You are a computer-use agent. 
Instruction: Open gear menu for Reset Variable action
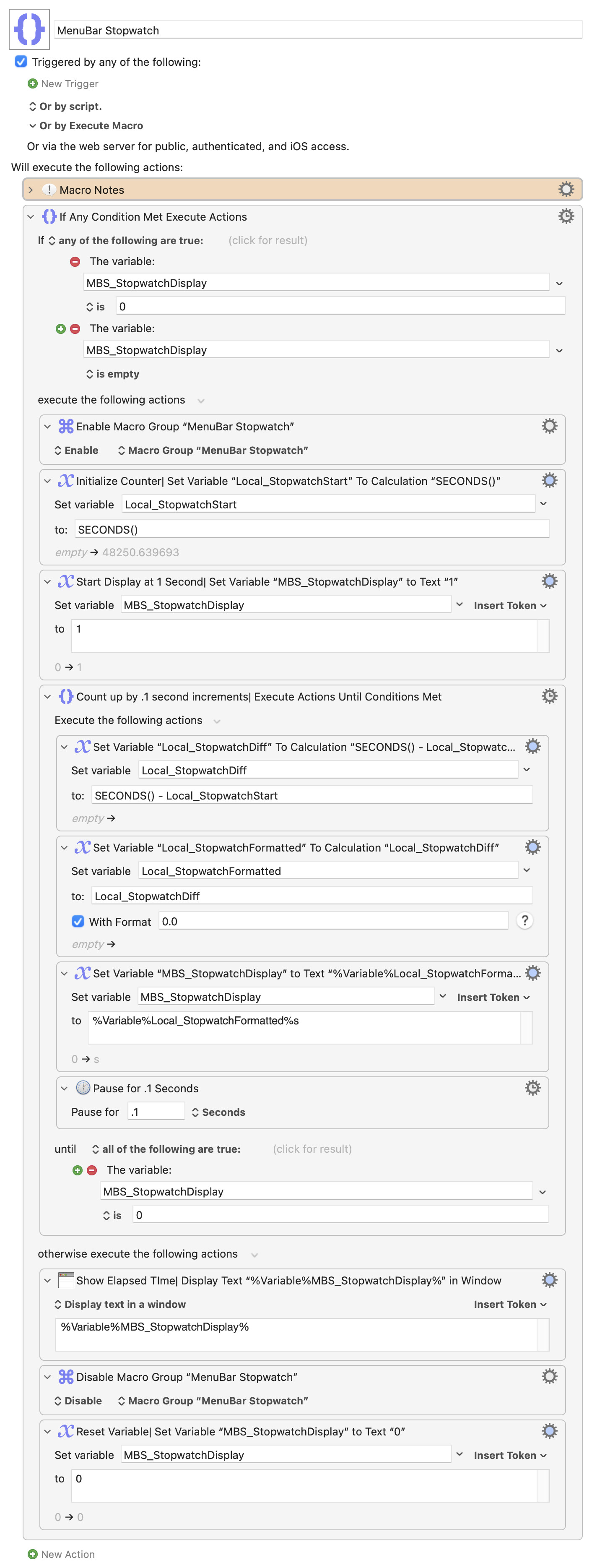(549, 1431)
